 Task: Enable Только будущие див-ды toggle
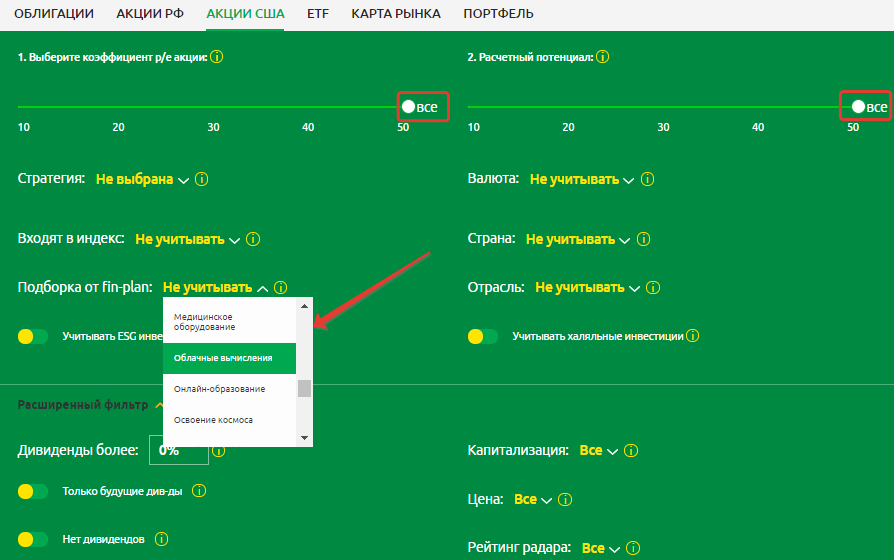[33, 491]
